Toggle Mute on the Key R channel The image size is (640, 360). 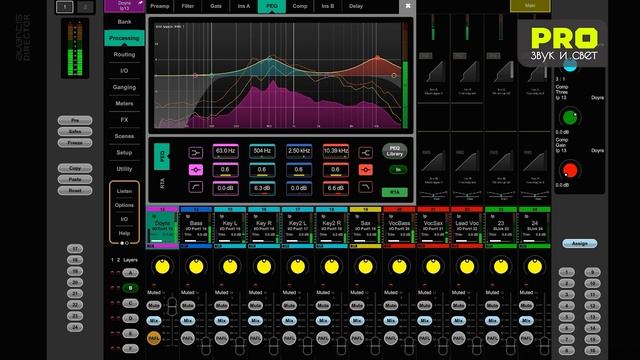[256, 305]
